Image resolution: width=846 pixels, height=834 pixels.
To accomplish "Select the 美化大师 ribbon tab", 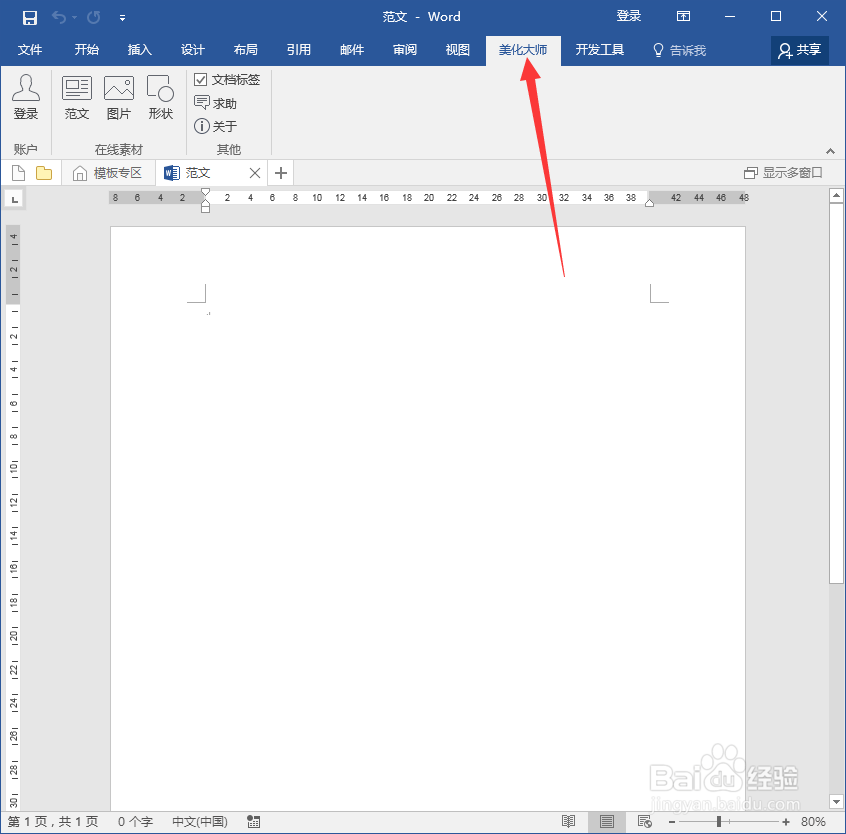I will click(x=523, y=50).
